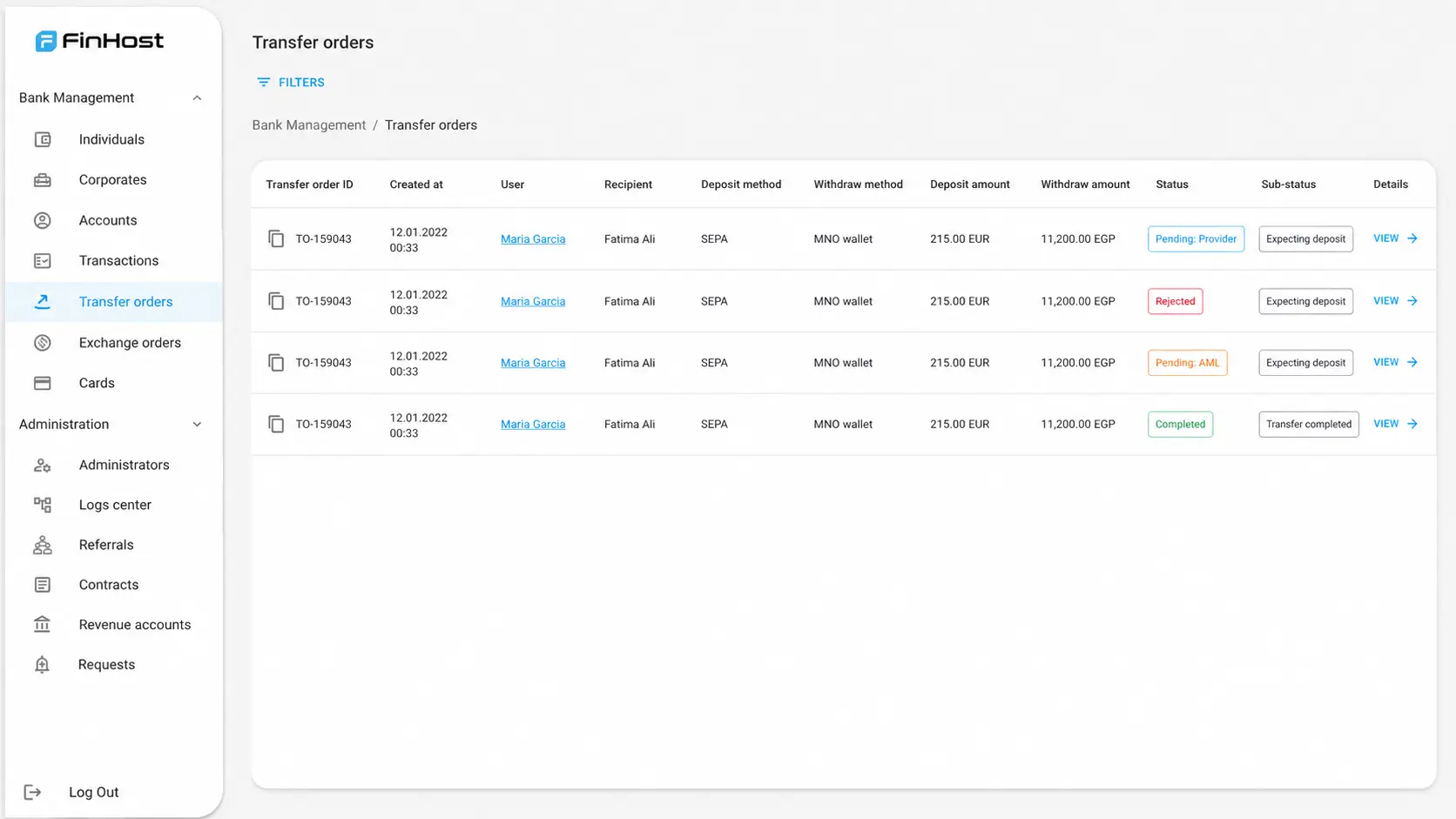Click arrow icon in Rejected row
1456x819 pixels.
pyautogui.click(x=1412, y=301)
